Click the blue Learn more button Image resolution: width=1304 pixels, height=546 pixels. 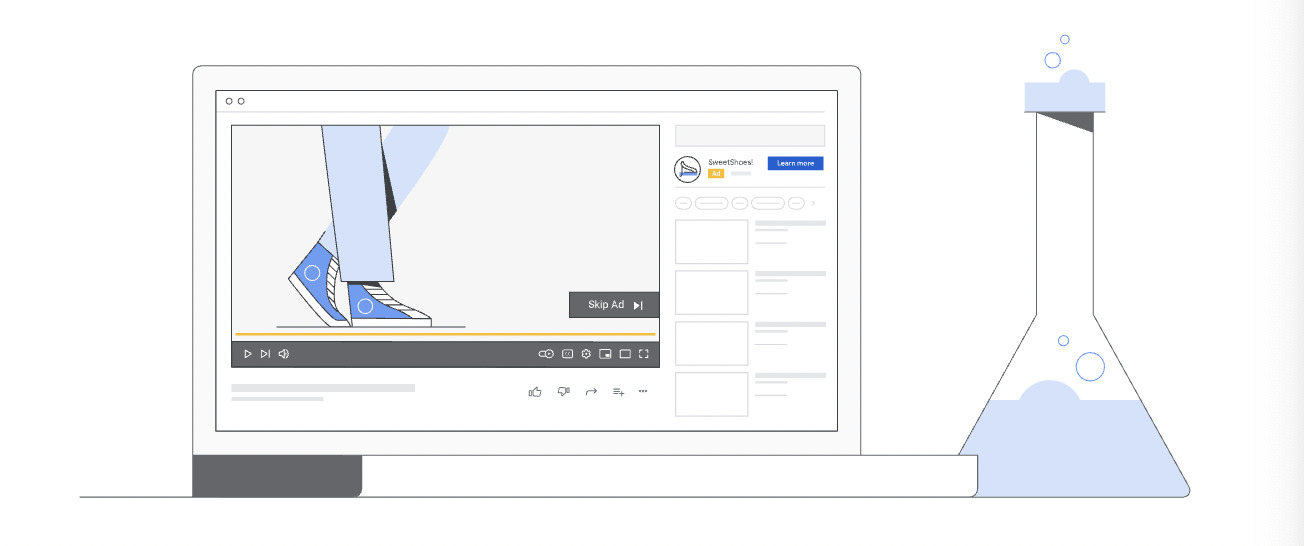[x=795, y=163]
